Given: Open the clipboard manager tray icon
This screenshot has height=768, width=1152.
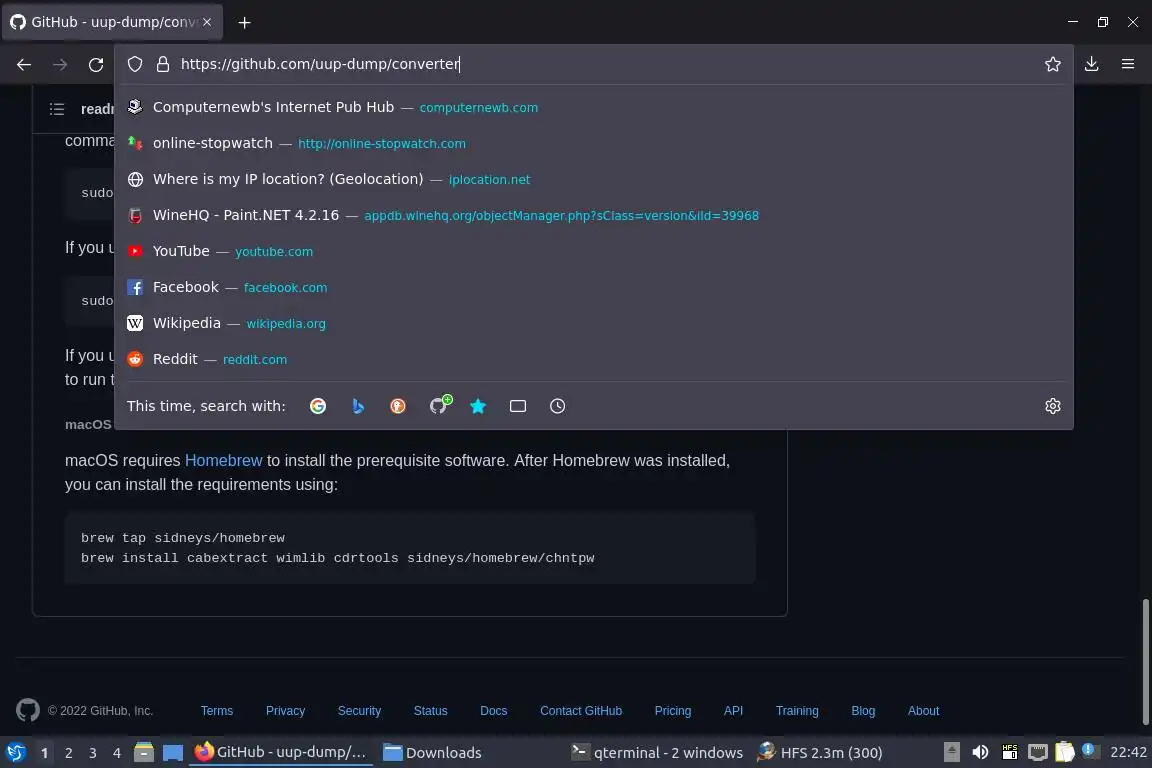Looking at the screenshot, I should point(1065,752).
